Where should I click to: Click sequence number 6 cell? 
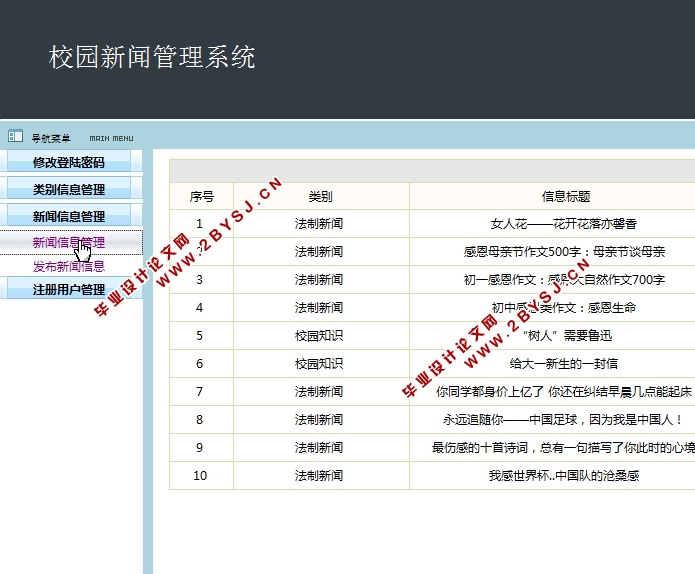click(x=200, y=363)
